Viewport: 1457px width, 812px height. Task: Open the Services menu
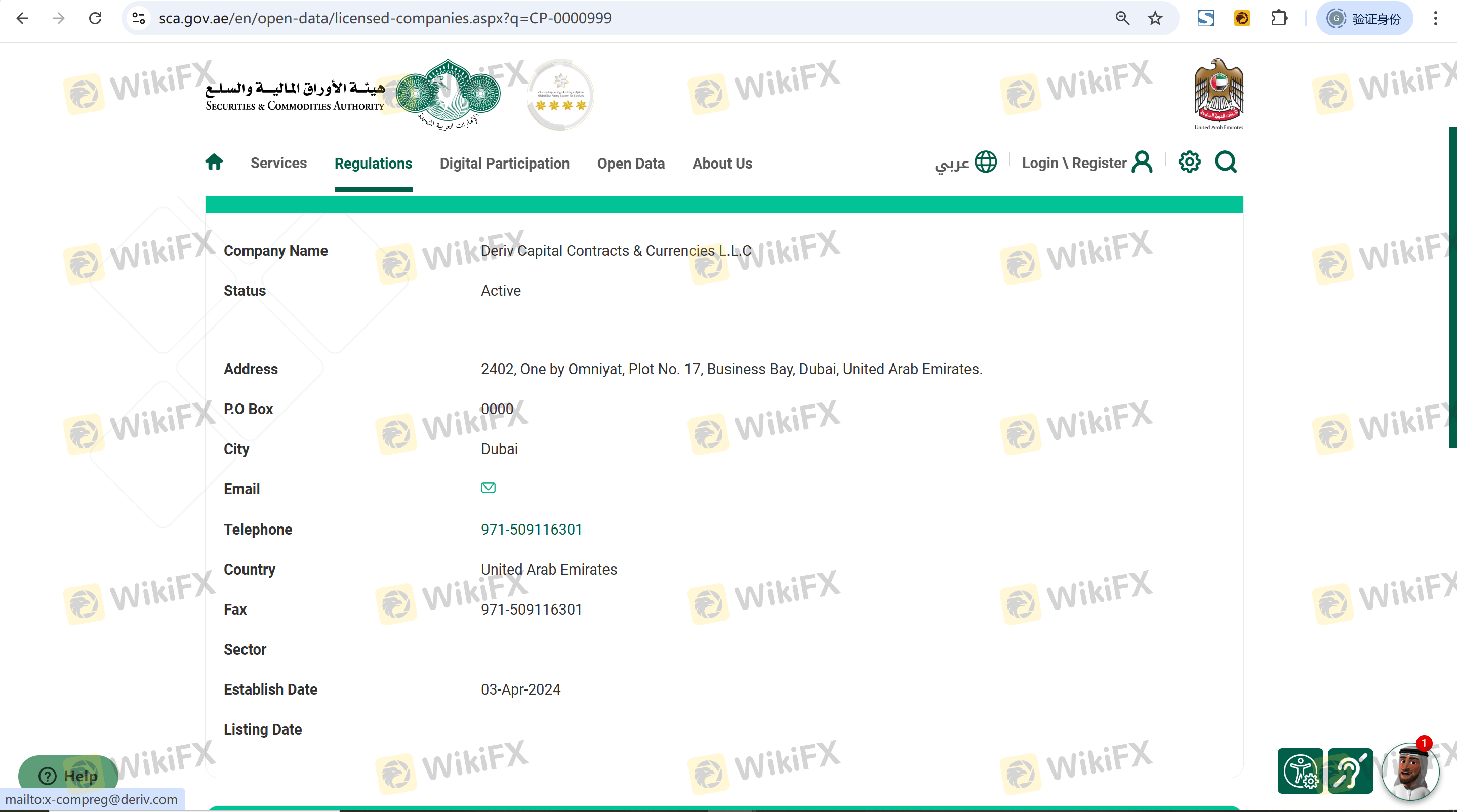point(278,163)
